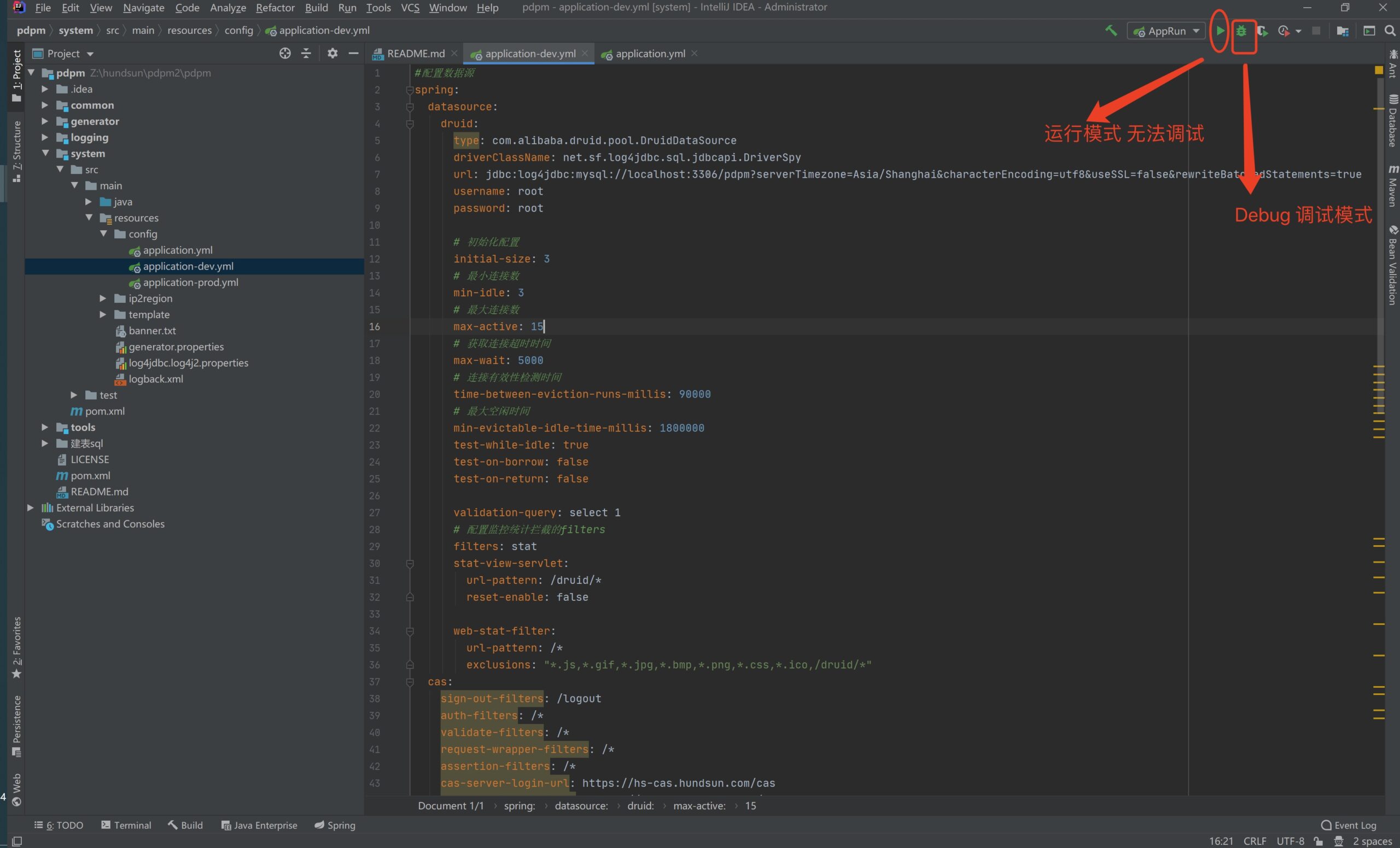The width and height of the screenshot is (1400, 848).
Task: Click the toolbar window layout icon
Action: [x=1369, y=31]
